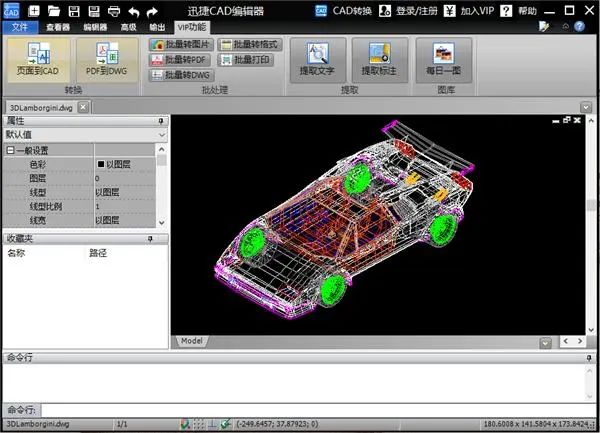Switch to the 高级 tab
600x433 pixels.
tap(129, 27)
